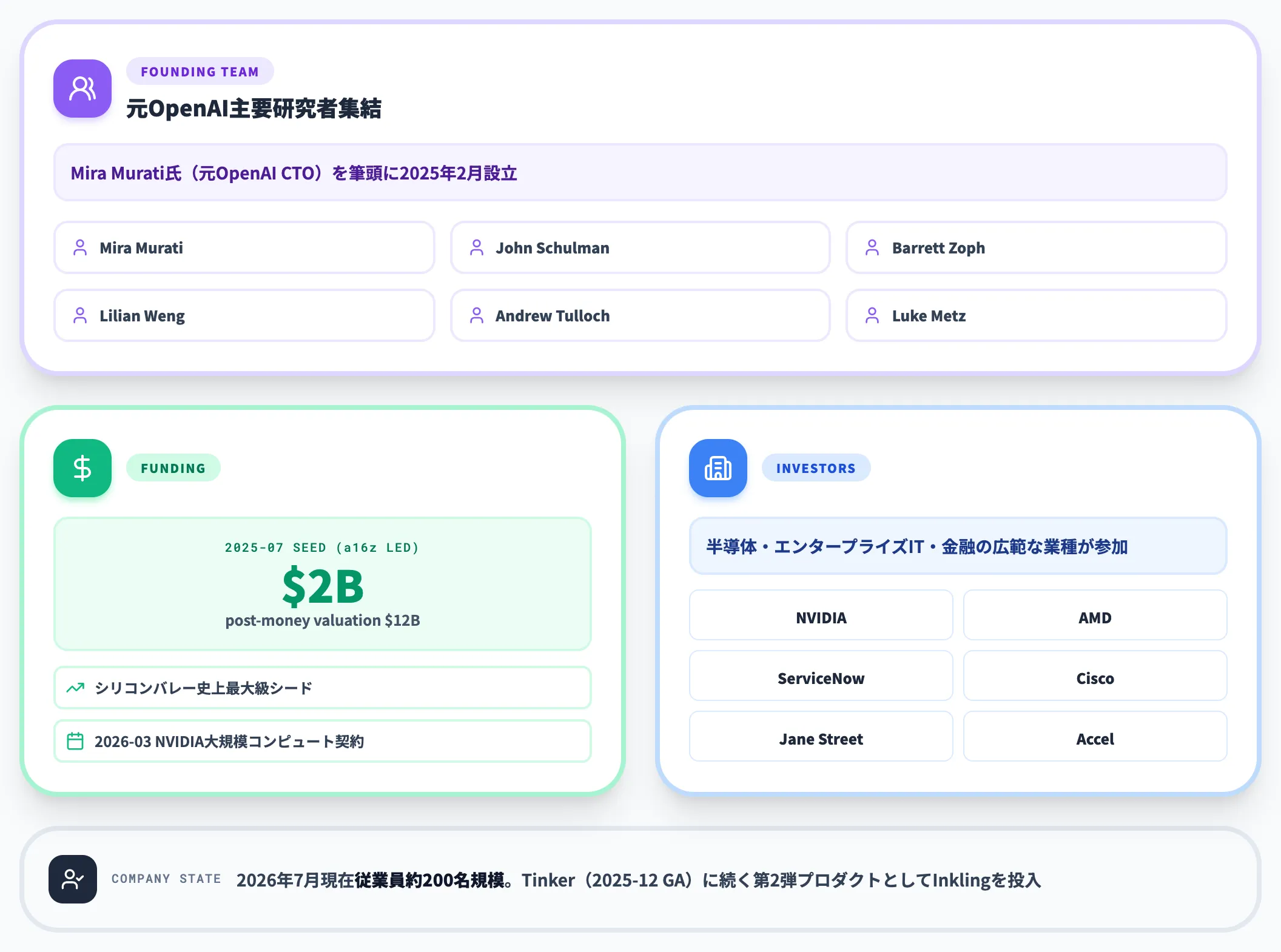Click the NVIDIA大規模コンピュート契約 row

(323, 741)
